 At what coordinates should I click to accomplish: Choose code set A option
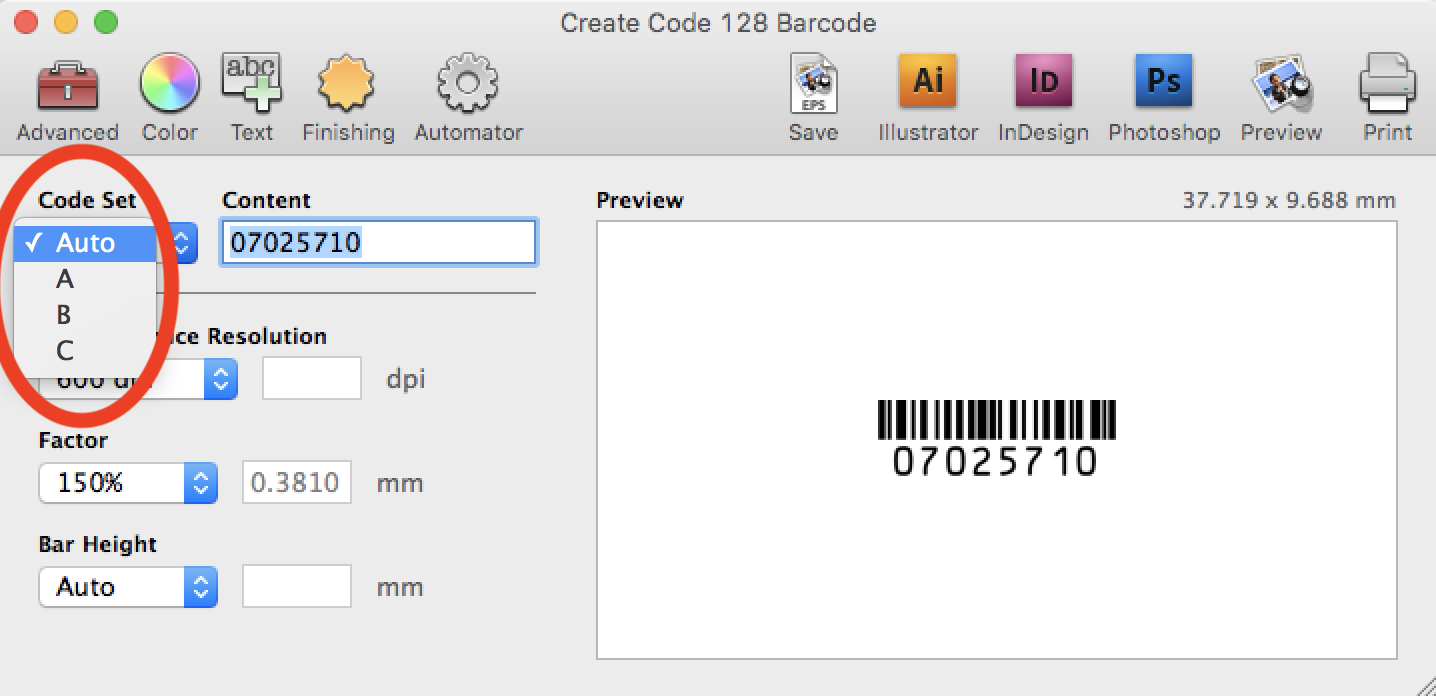[x=65, y=279]
